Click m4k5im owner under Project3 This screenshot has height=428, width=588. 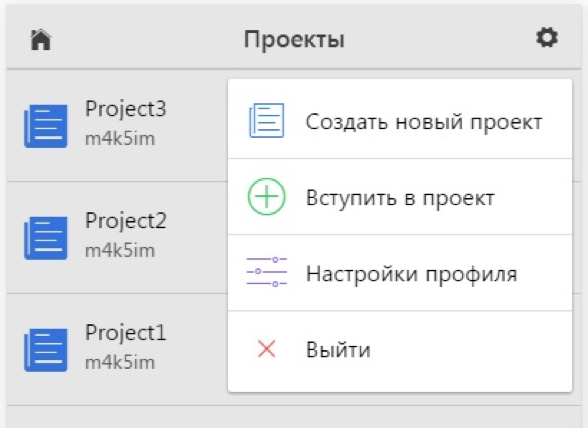120,139
